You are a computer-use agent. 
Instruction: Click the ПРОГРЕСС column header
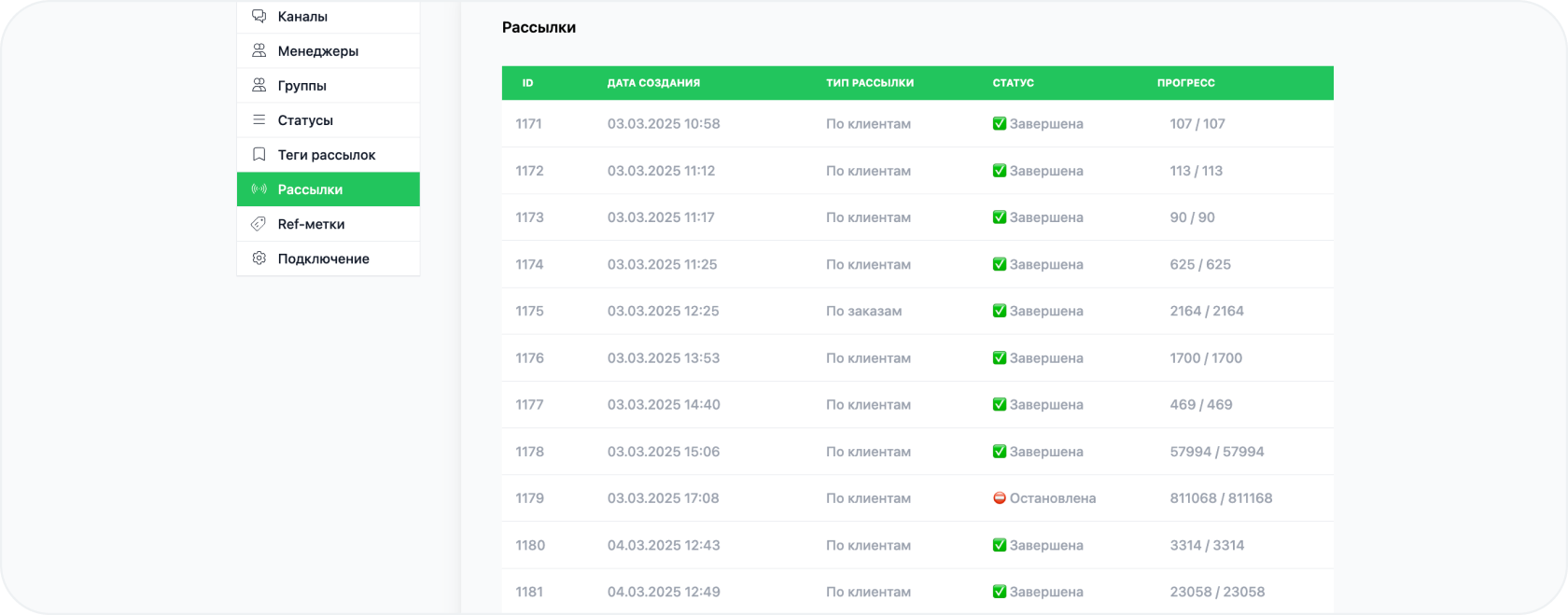[x=1186, y=83]
